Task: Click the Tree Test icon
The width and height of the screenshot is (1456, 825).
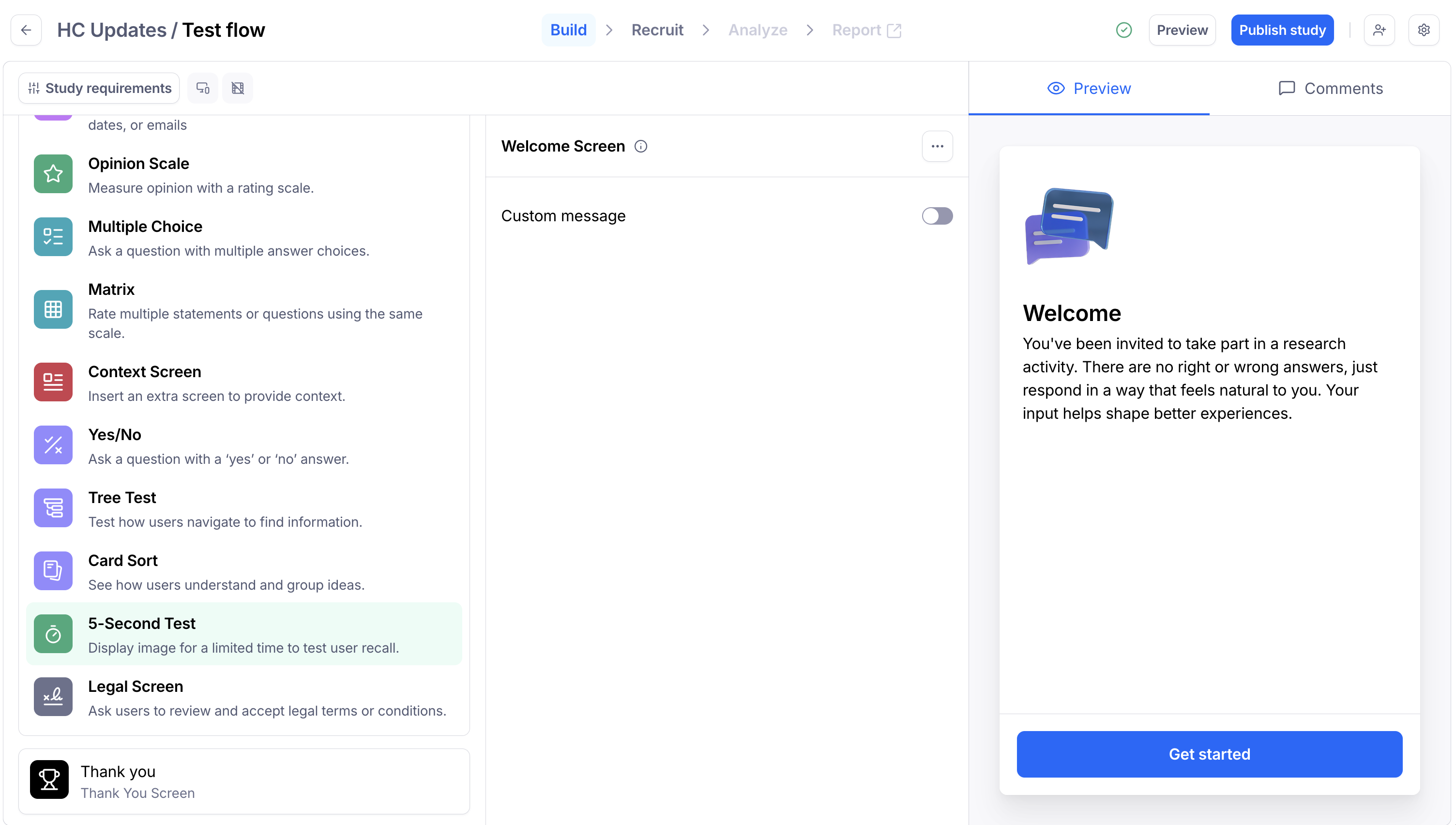Action: pos(53,508)
